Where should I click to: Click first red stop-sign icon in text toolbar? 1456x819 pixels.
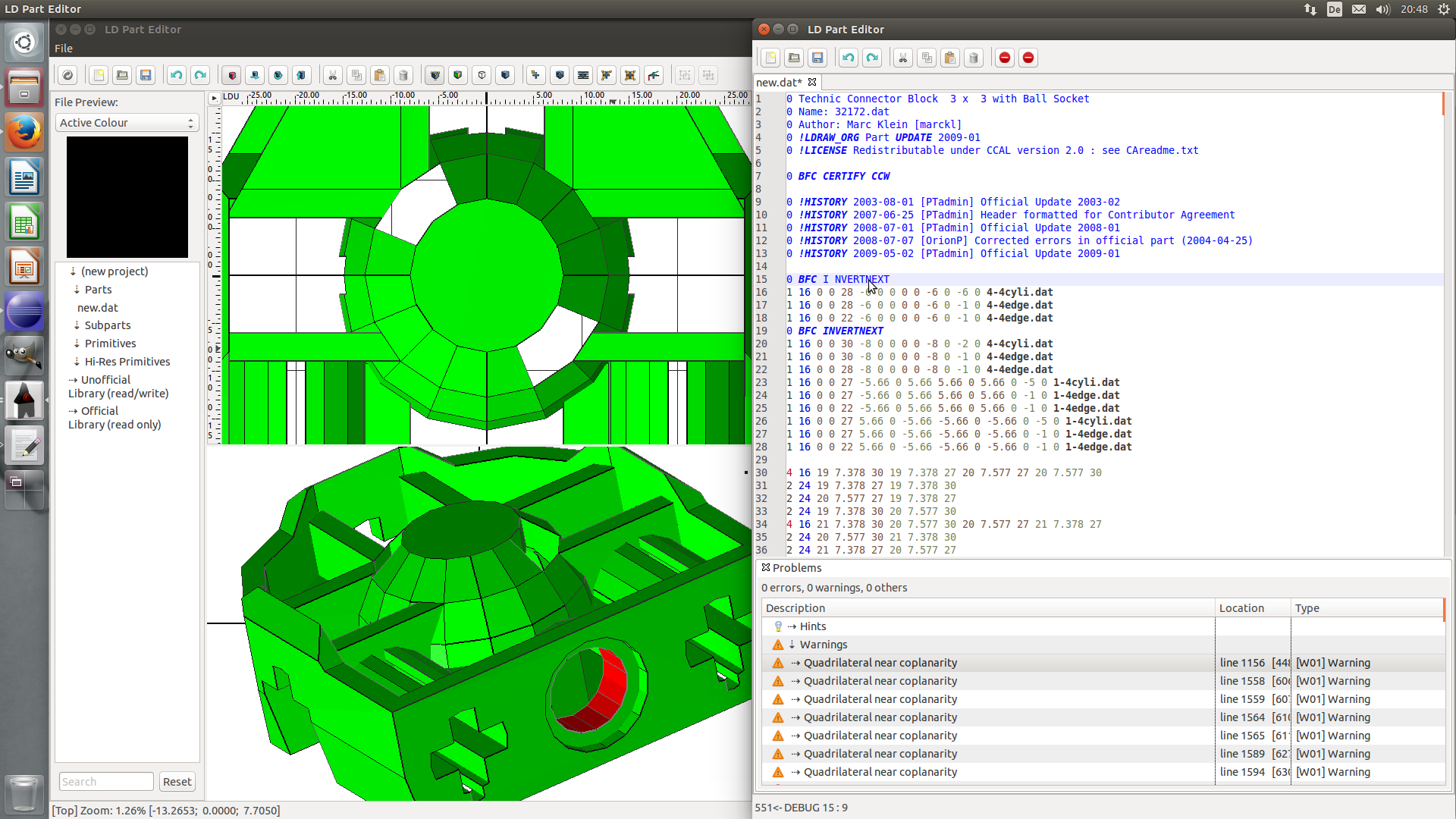[1005, 58]
